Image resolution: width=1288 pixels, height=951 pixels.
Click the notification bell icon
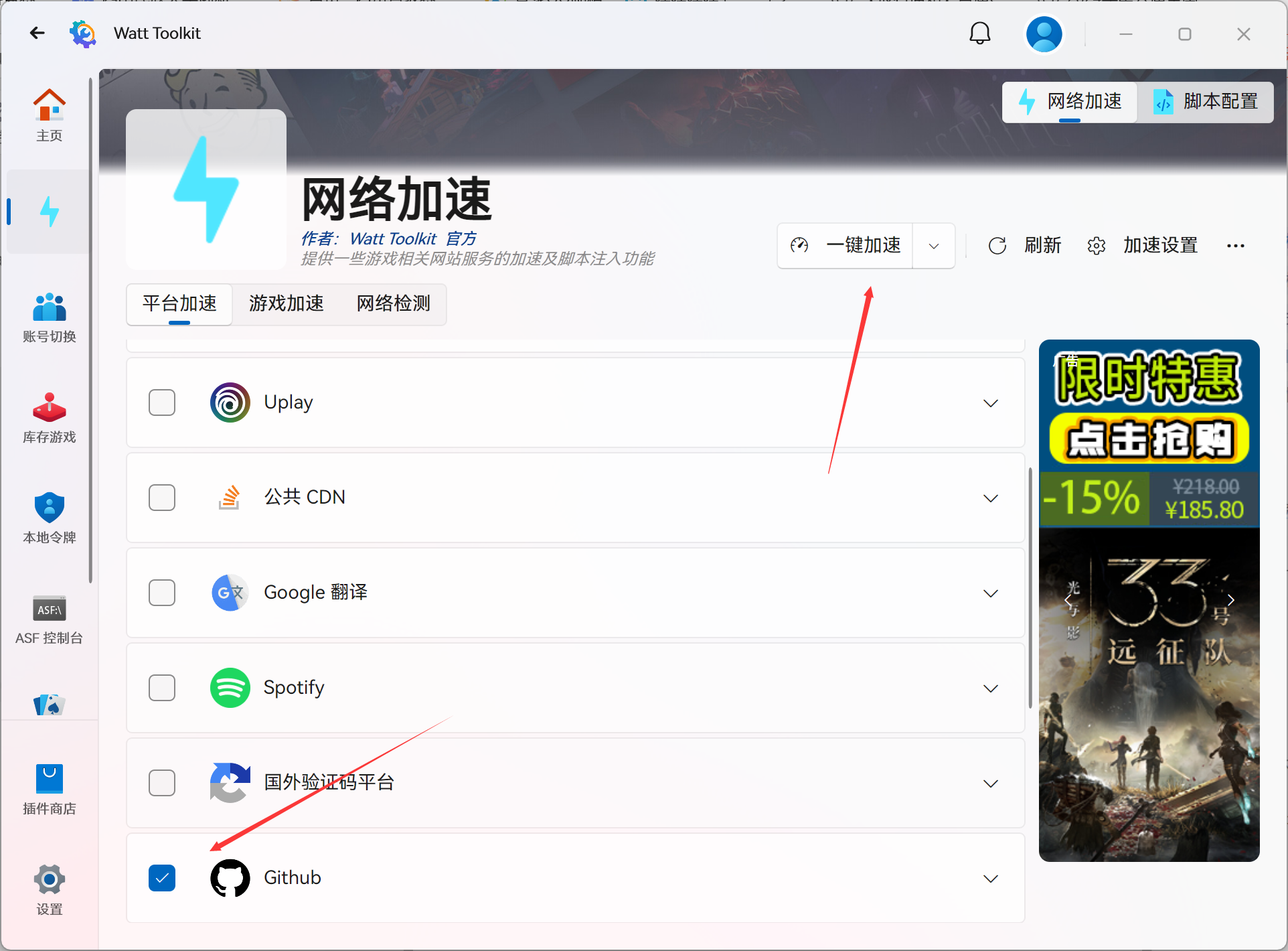tap(979, 33)
